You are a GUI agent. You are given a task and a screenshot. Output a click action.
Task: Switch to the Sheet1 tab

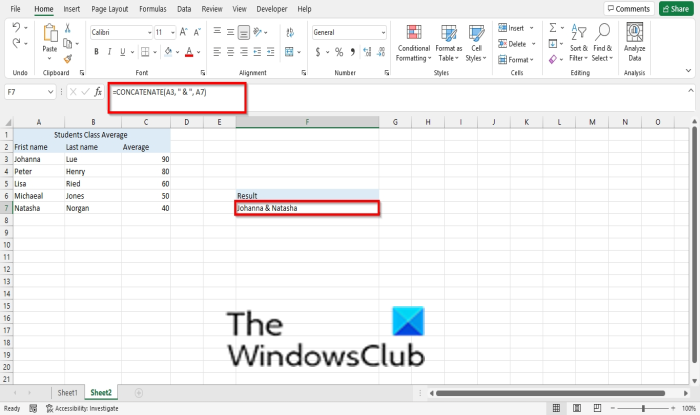coord(67,393)
